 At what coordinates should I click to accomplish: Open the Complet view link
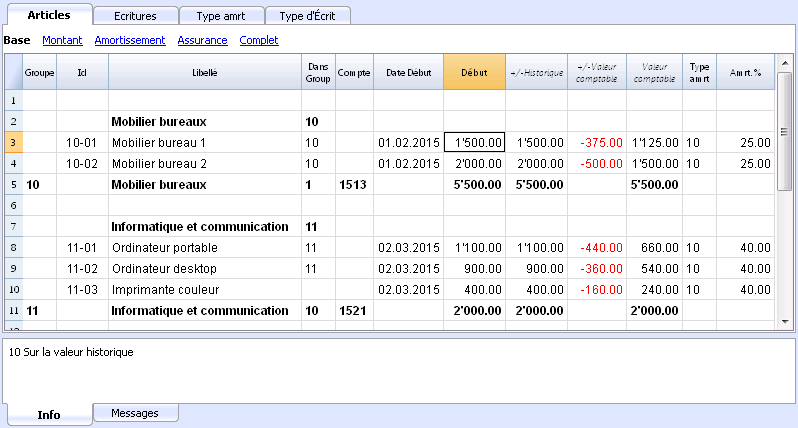(259, 40)
